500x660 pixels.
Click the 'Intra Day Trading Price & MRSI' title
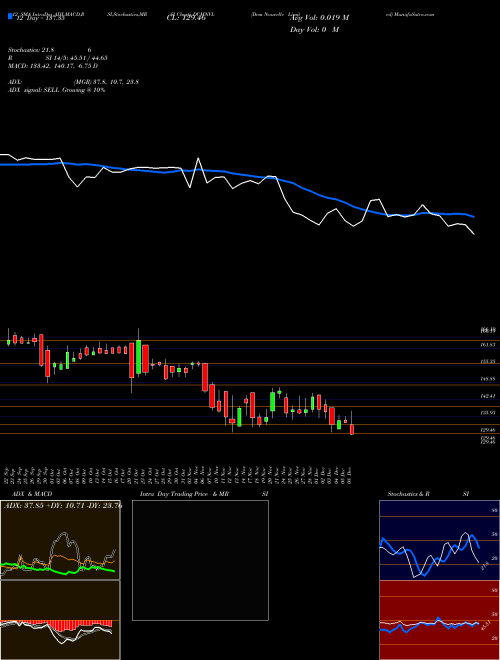204,494
